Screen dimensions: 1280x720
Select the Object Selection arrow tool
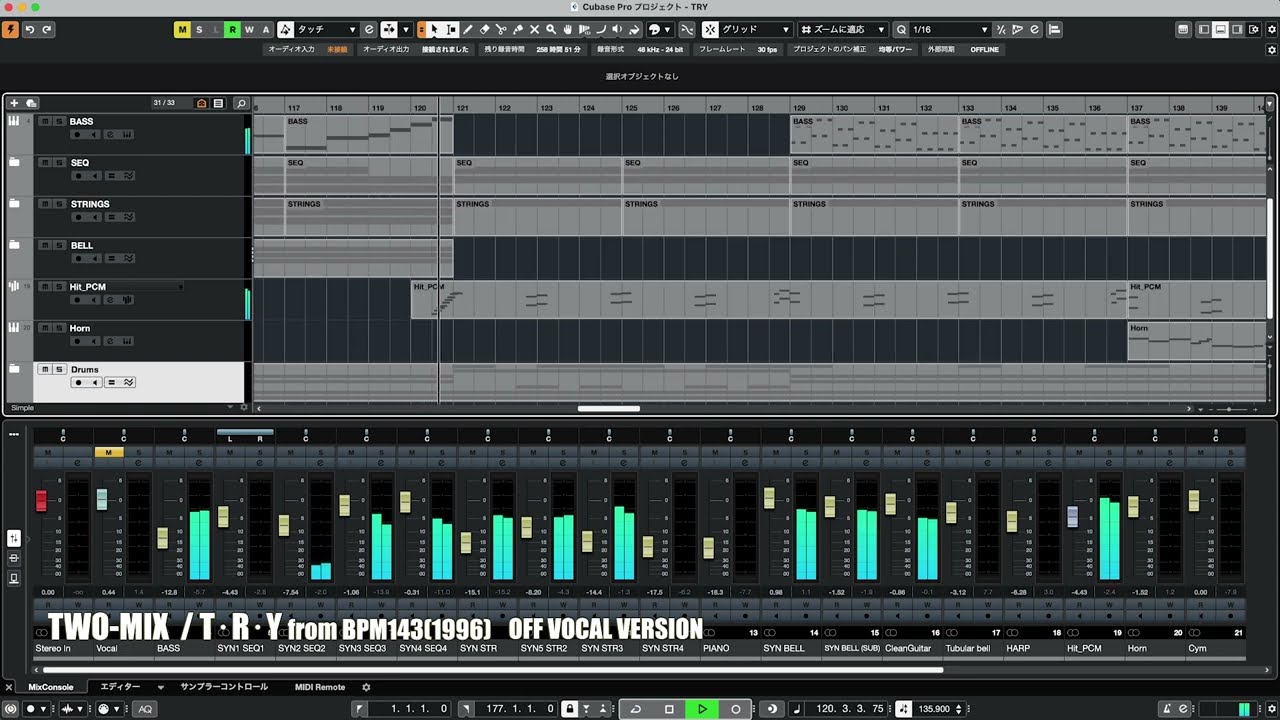coord(434,30)
